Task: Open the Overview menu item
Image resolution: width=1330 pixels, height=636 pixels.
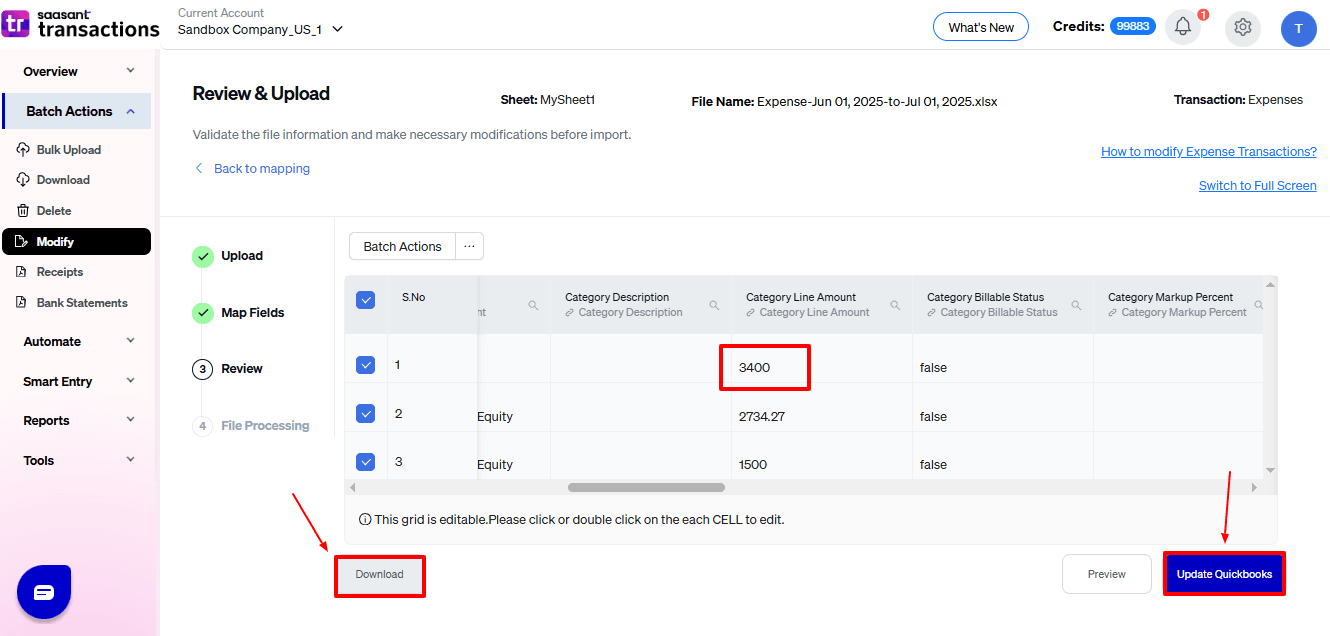Action: point(51,71)
